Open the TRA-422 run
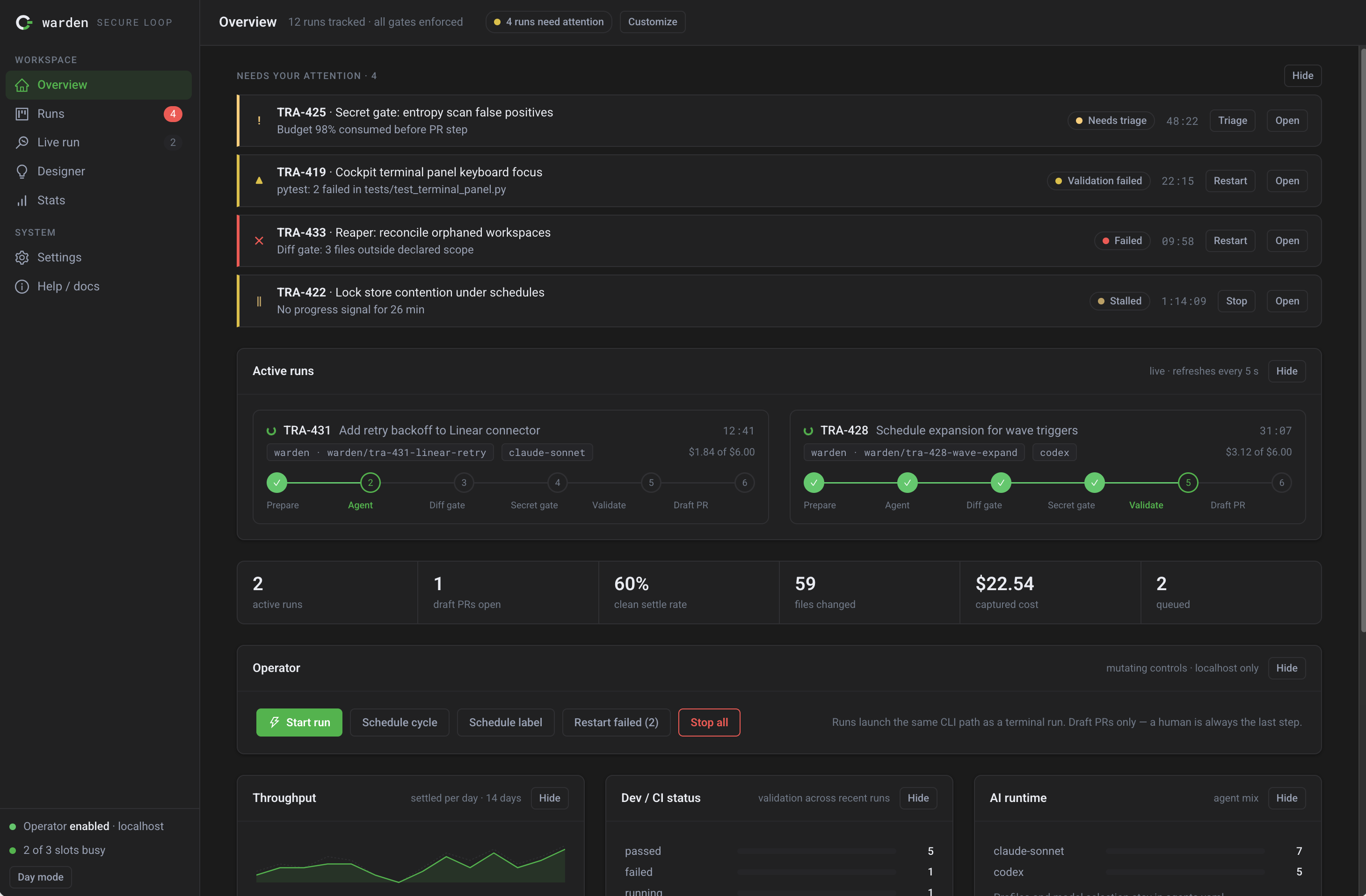 point(1287,301)
